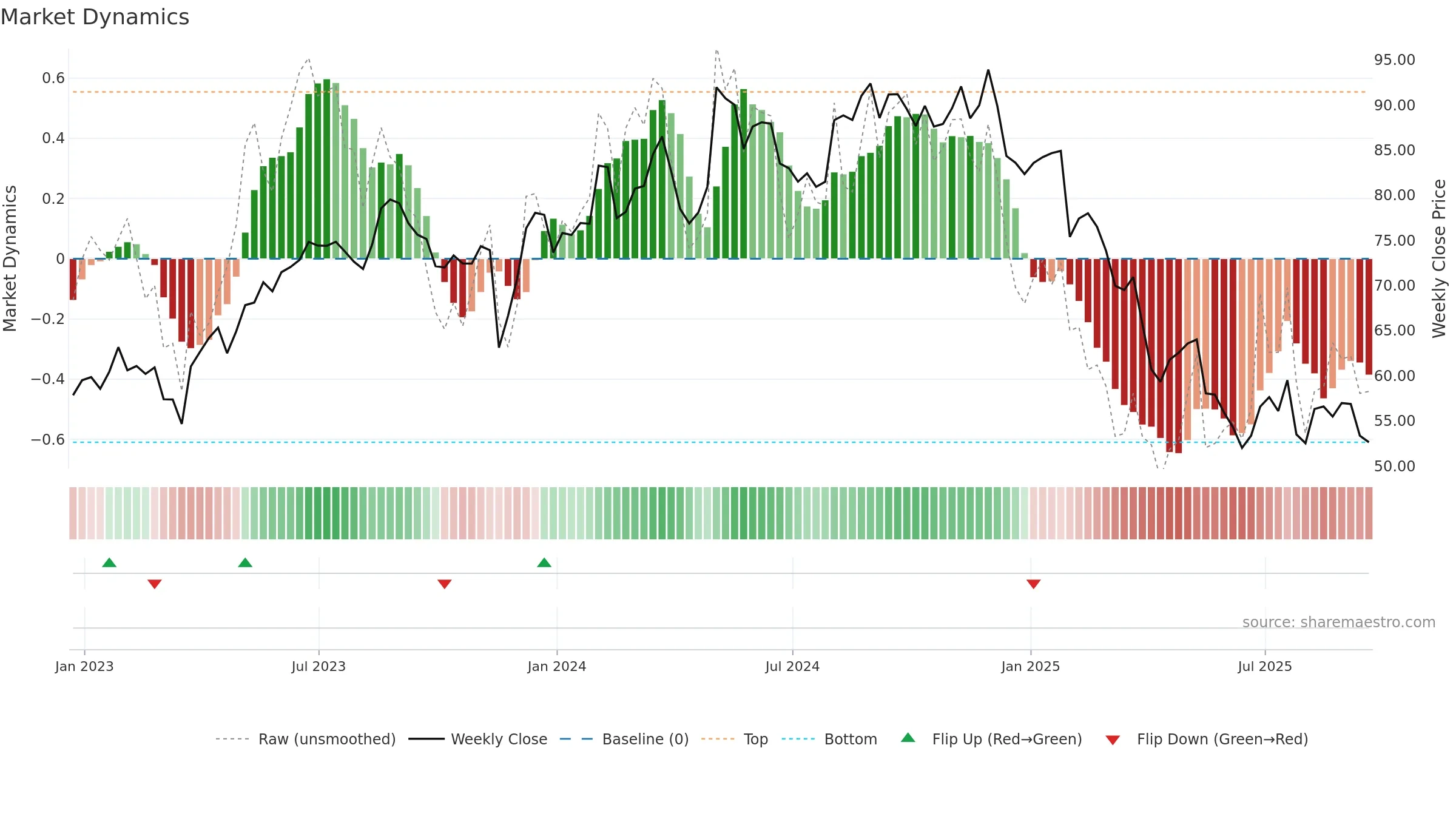Toggle the Bottom legend entry

coord(829,739)
